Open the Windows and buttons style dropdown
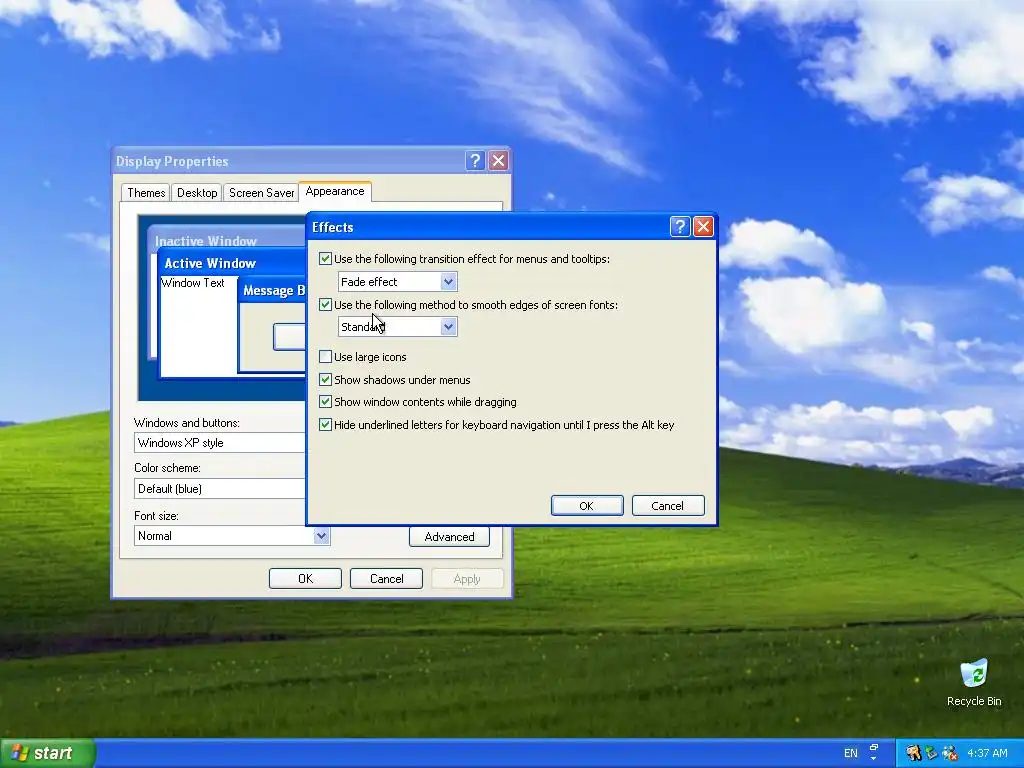 [220, 443]
